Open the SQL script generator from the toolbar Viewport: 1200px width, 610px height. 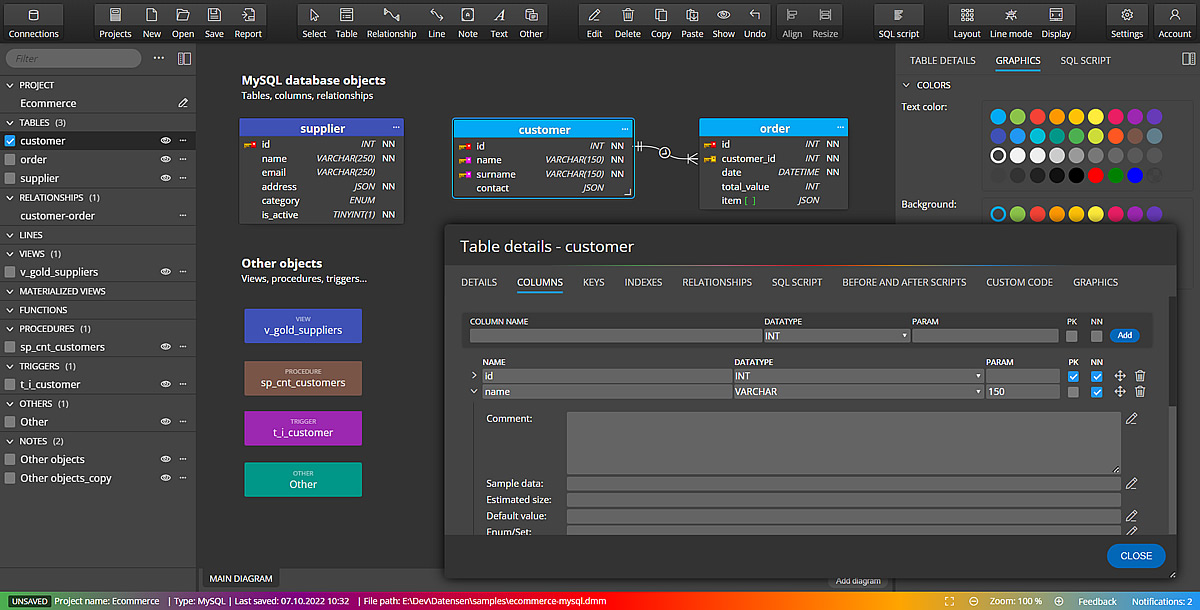tap(897, 15)
